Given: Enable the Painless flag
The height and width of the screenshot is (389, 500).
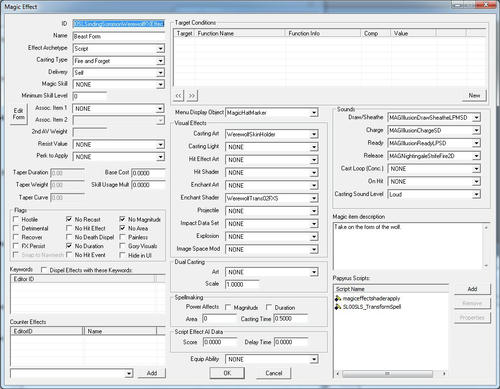Looking at the screenshot, I should click(122, 237).
